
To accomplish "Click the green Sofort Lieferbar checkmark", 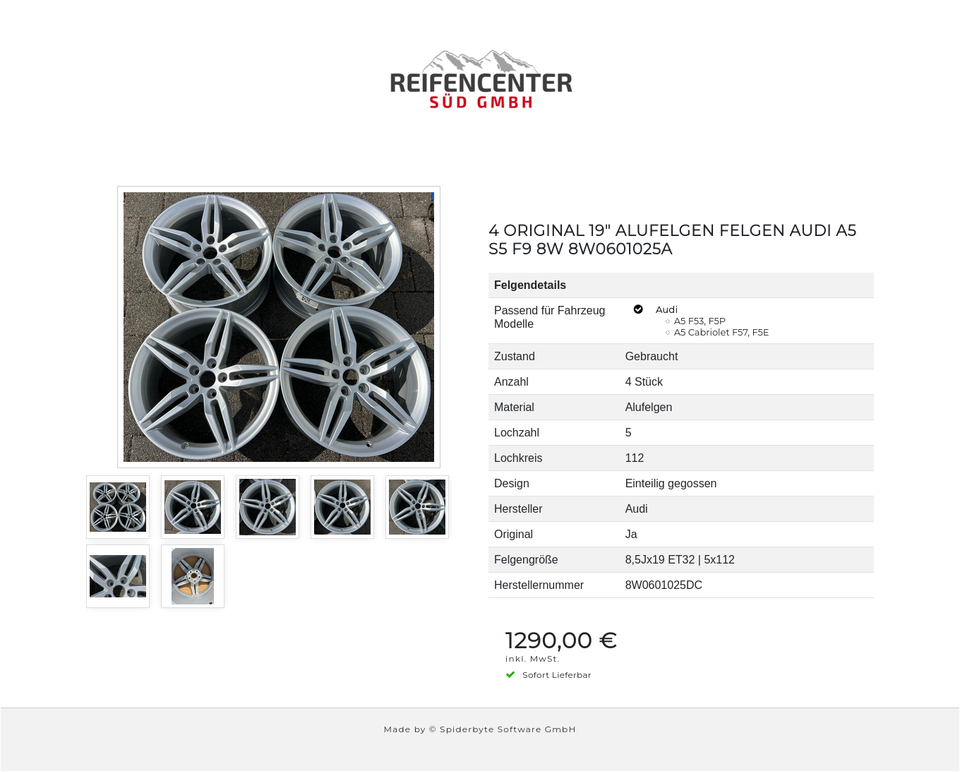I will pyautogui.click(x=510, y=675).
